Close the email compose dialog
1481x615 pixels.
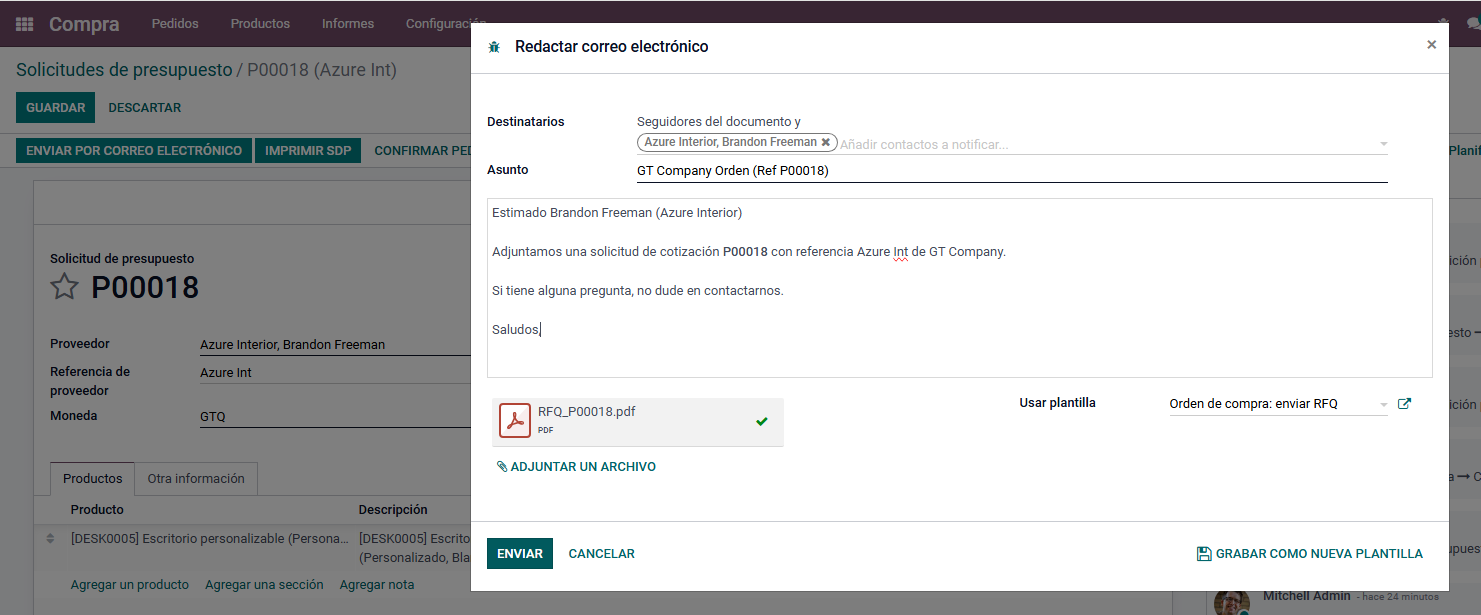(x=1431, y=45)
